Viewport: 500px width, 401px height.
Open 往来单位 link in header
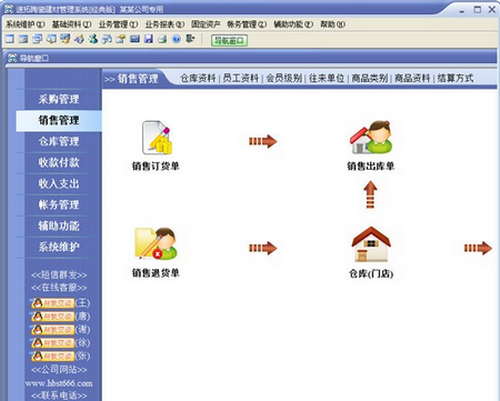pos(327,78)
